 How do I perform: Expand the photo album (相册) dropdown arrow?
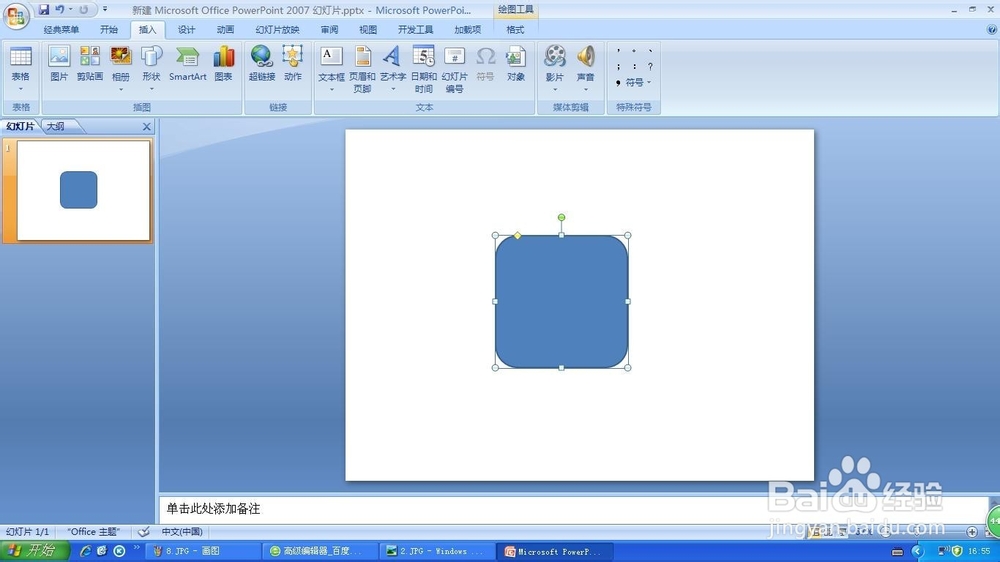(121, 89)
